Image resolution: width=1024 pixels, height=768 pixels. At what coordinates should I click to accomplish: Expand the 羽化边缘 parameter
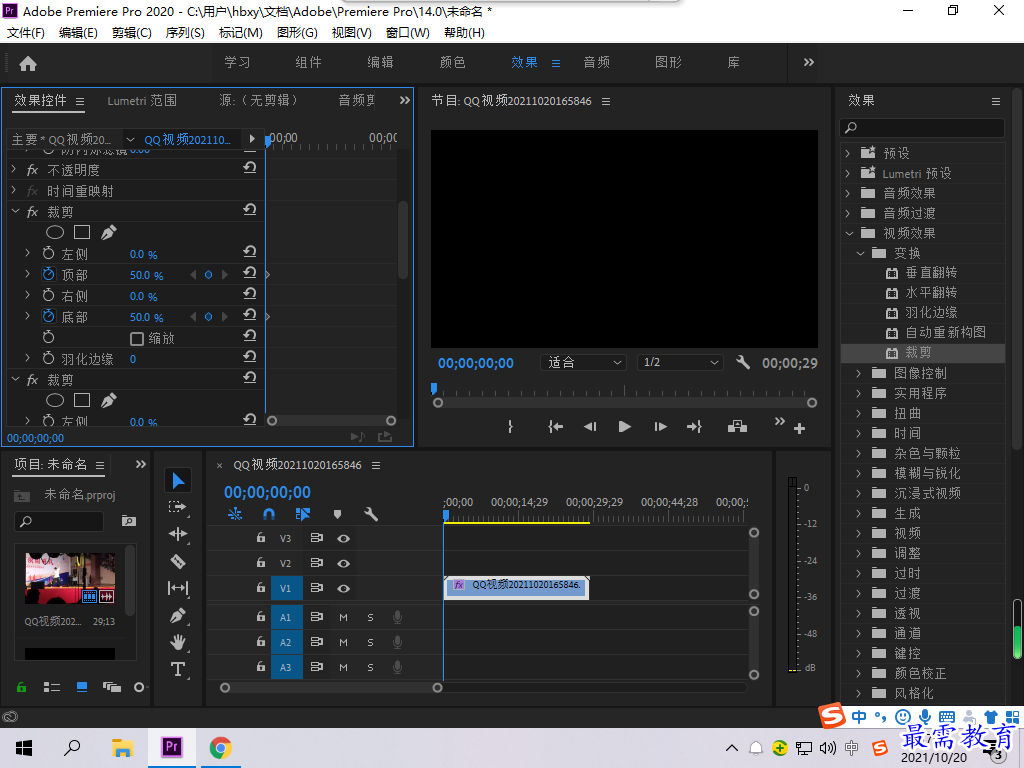pos(27,358)
